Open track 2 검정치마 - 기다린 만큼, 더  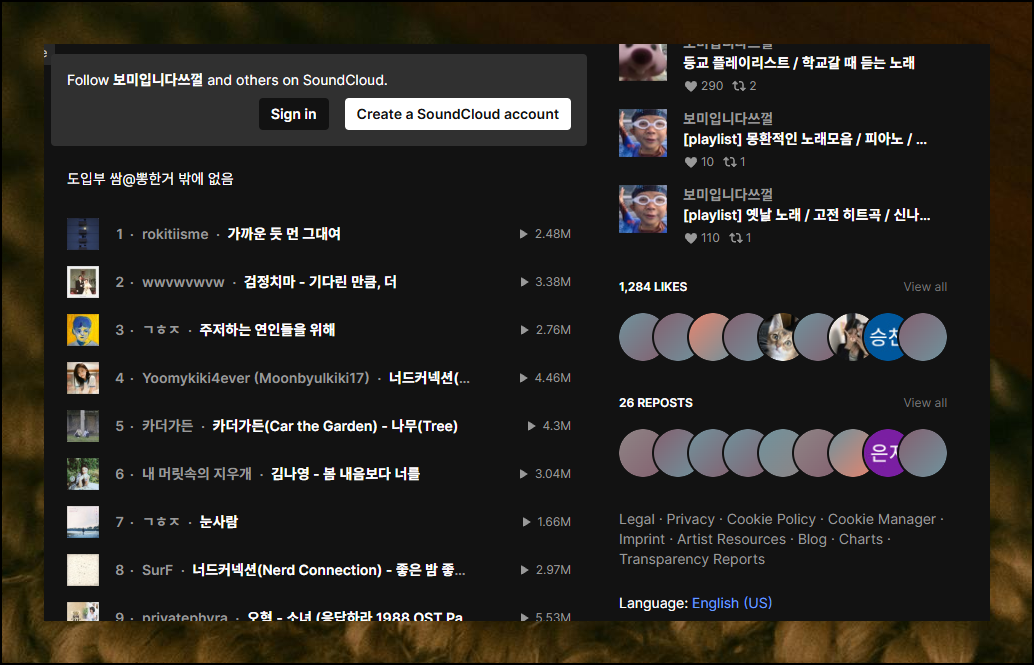(320, 282)
